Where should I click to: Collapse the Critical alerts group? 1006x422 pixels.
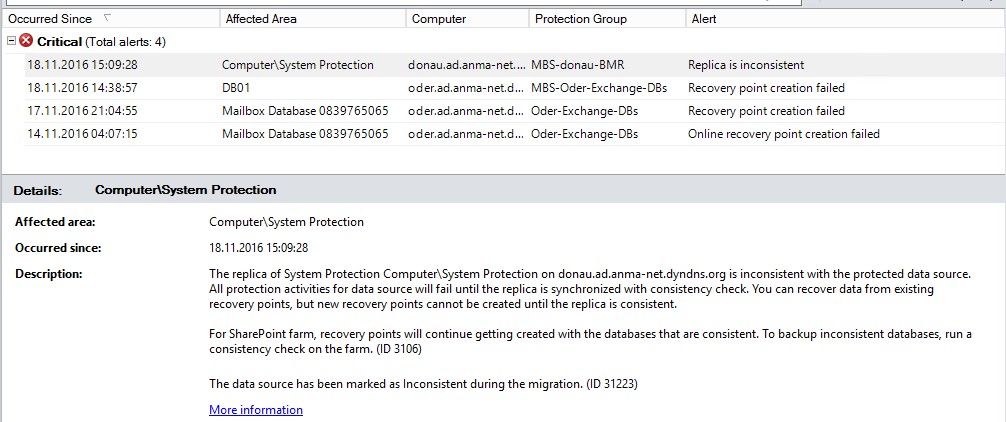(x=11, y=41)
